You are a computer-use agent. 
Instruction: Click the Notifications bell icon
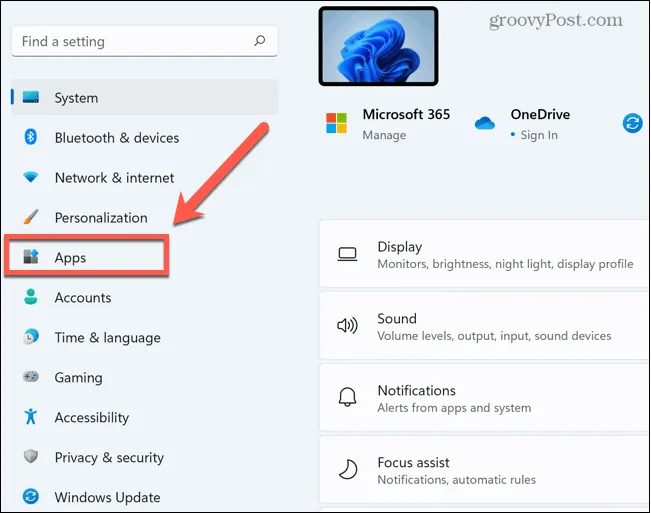[x=347, y=397]
